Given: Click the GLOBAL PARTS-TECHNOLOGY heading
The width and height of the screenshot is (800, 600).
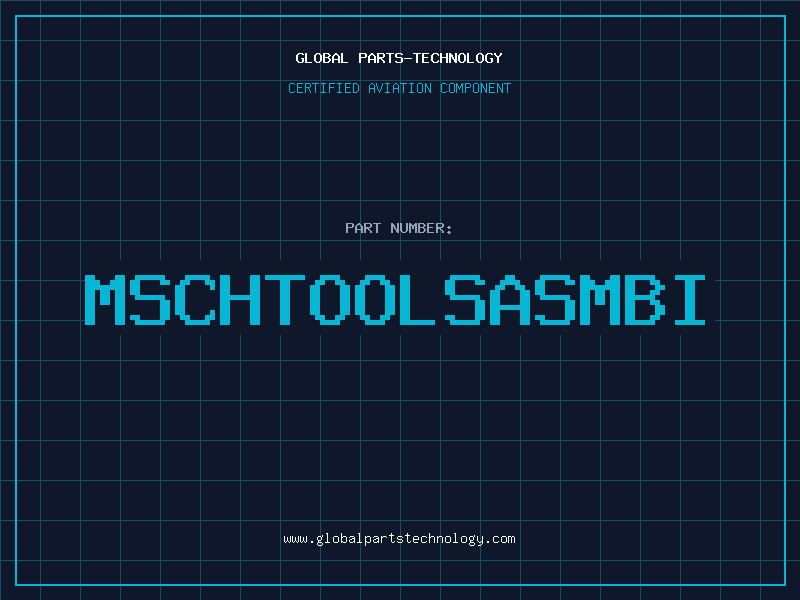Looking at the screenshot, I should coord(399,58).
